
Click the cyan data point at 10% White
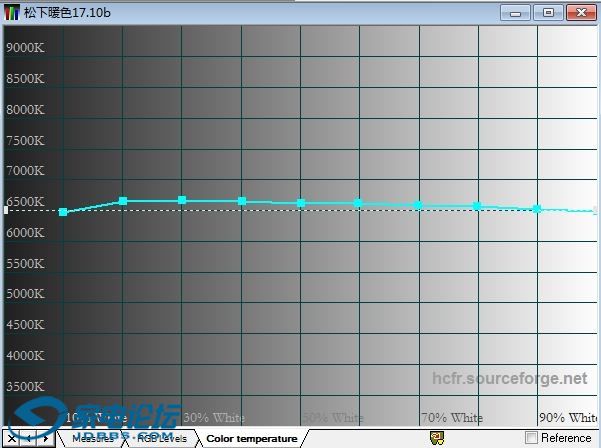click(x=63, y=212)
